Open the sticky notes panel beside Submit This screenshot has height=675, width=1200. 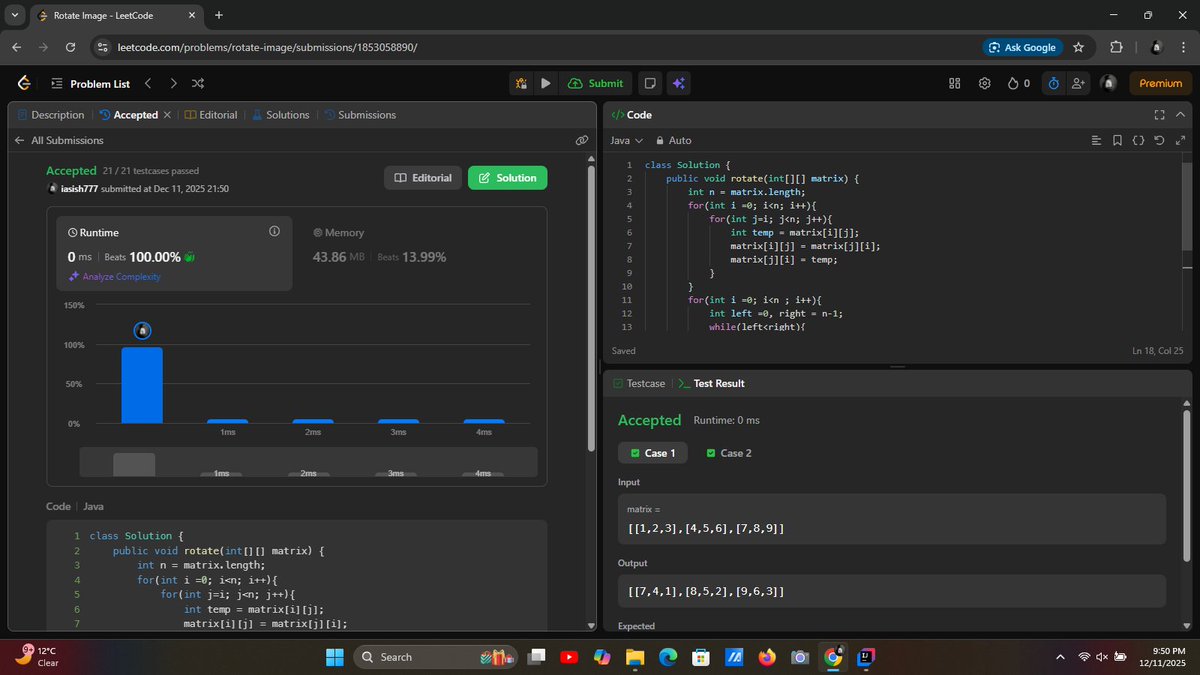(x=651, y=83)
